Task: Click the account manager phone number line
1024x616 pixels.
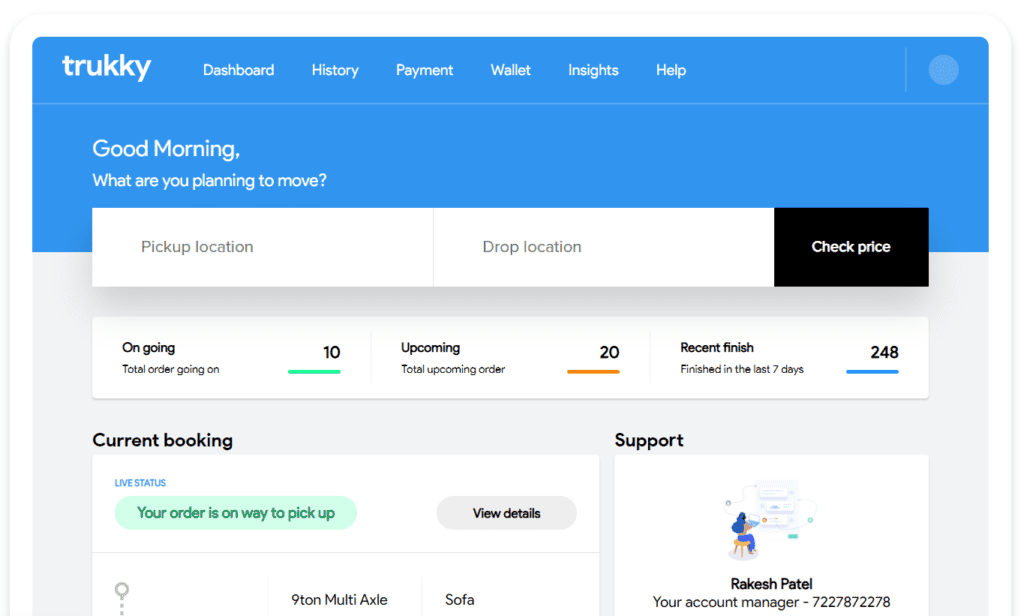Action: [771, 602]
